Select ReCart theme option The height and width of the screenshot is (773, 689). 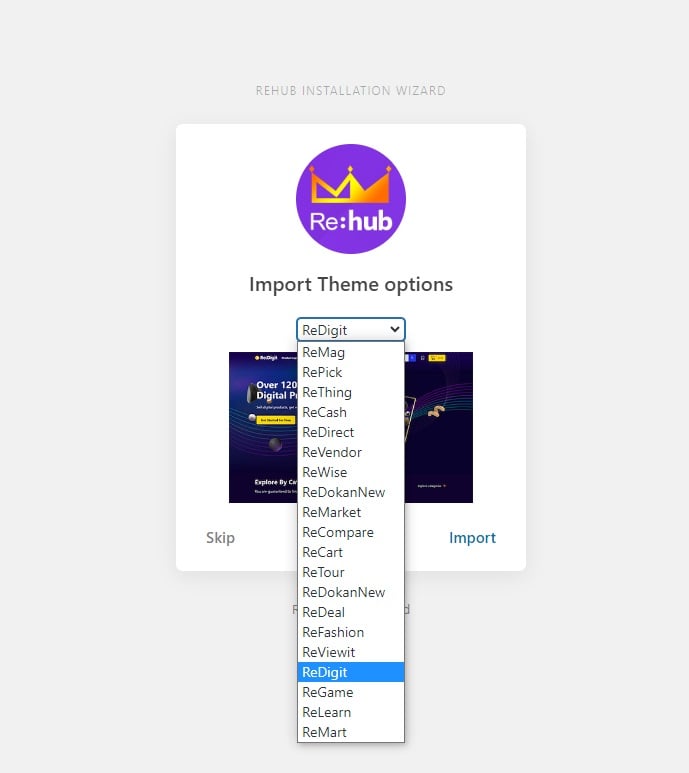point(350,552)
